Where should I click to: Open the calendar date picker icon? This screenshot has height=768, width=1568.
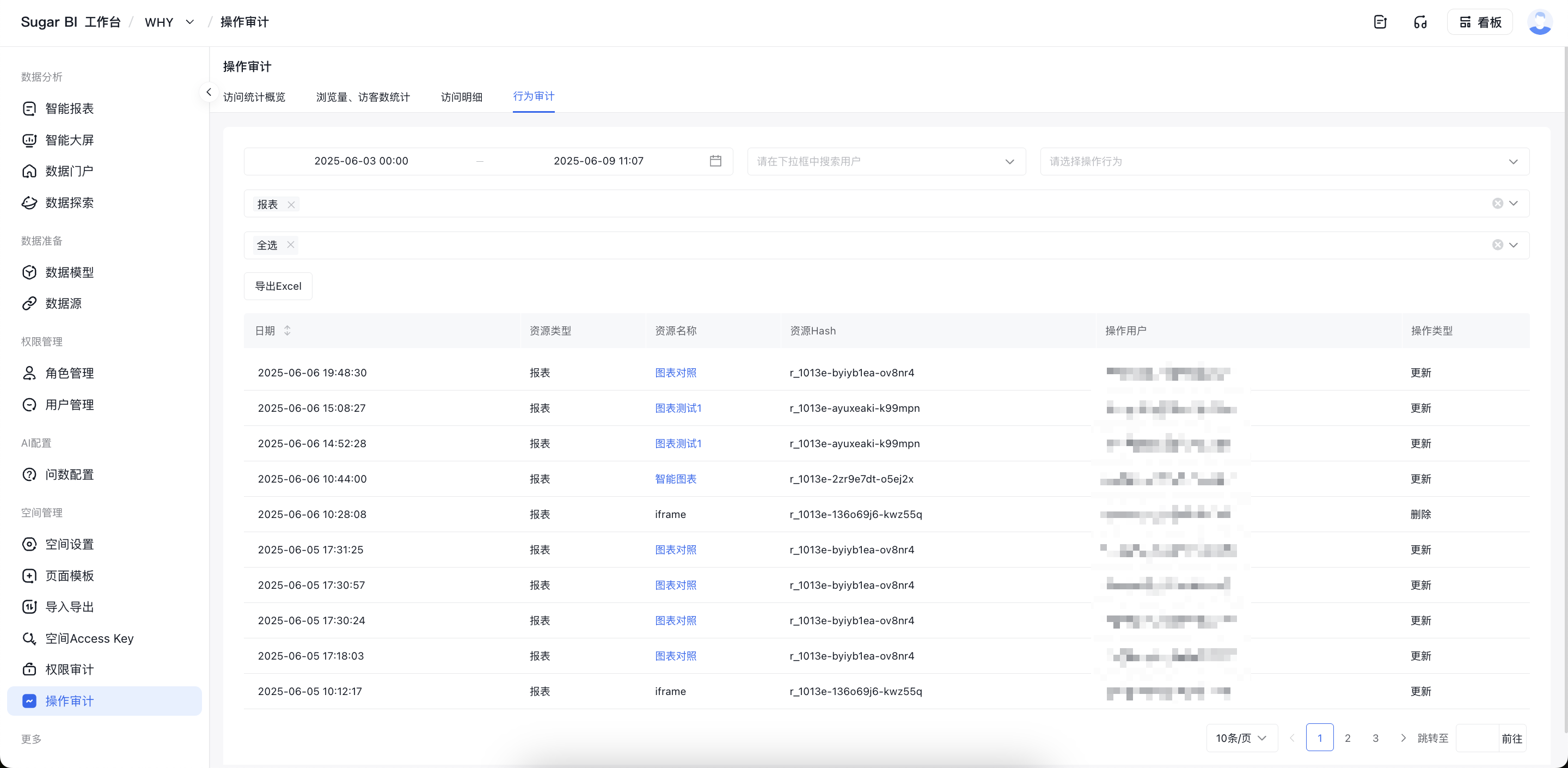coord(715,161)
